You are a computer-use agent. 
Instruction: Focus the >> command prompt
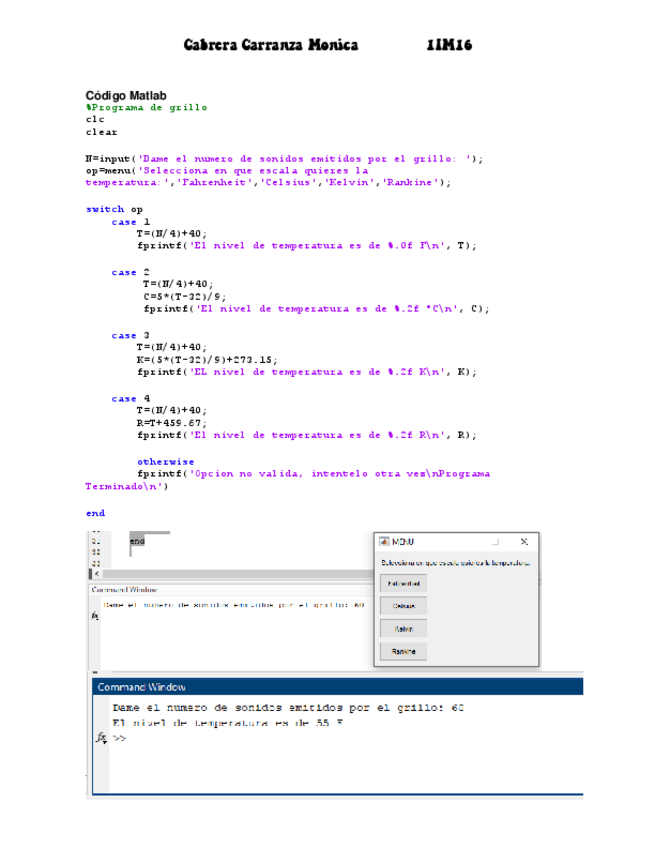pyautogui.click(x=119, y=739)
